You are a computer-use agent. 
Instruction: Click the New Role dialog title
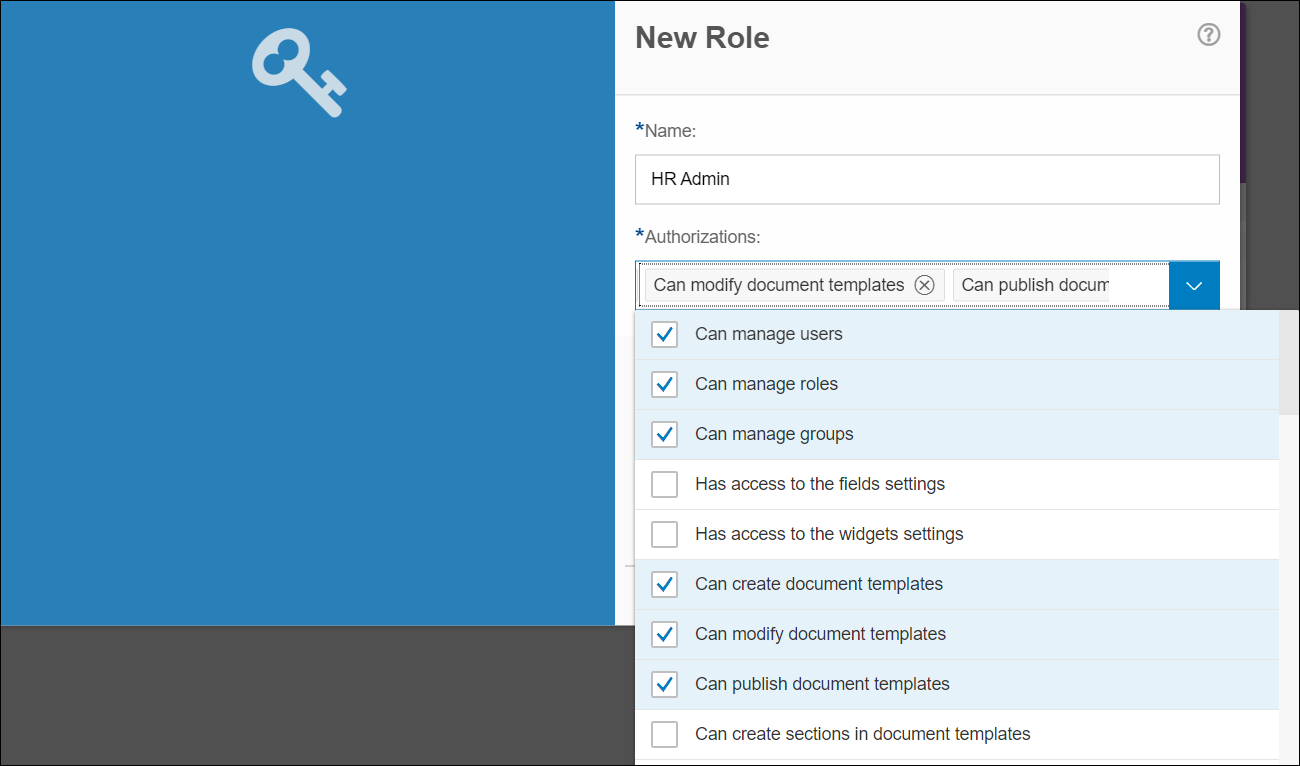(x=702, y=38)
